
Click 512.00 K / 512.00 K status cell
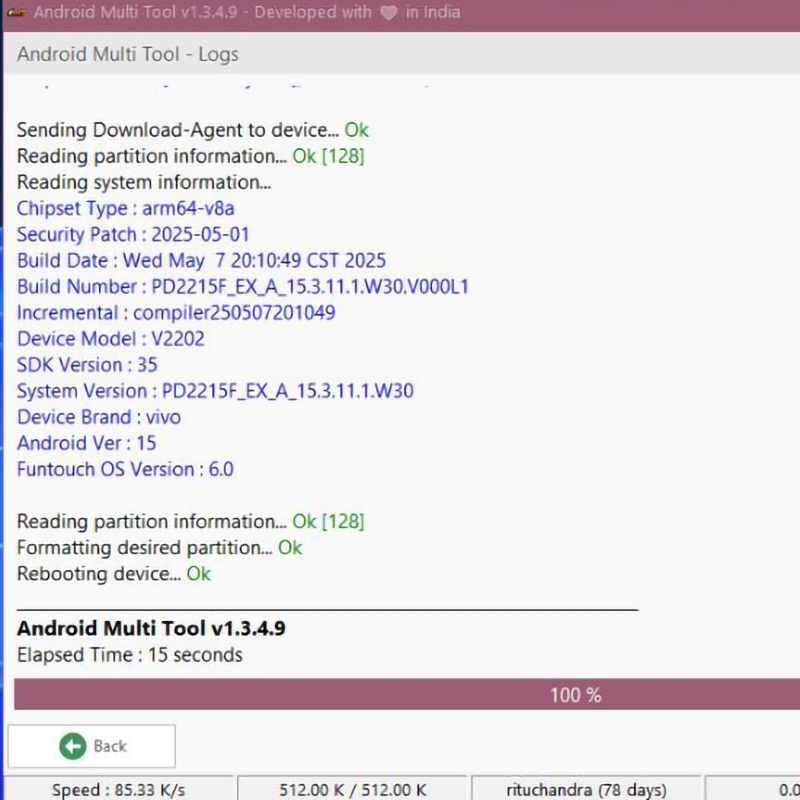[x=353, y=789]
